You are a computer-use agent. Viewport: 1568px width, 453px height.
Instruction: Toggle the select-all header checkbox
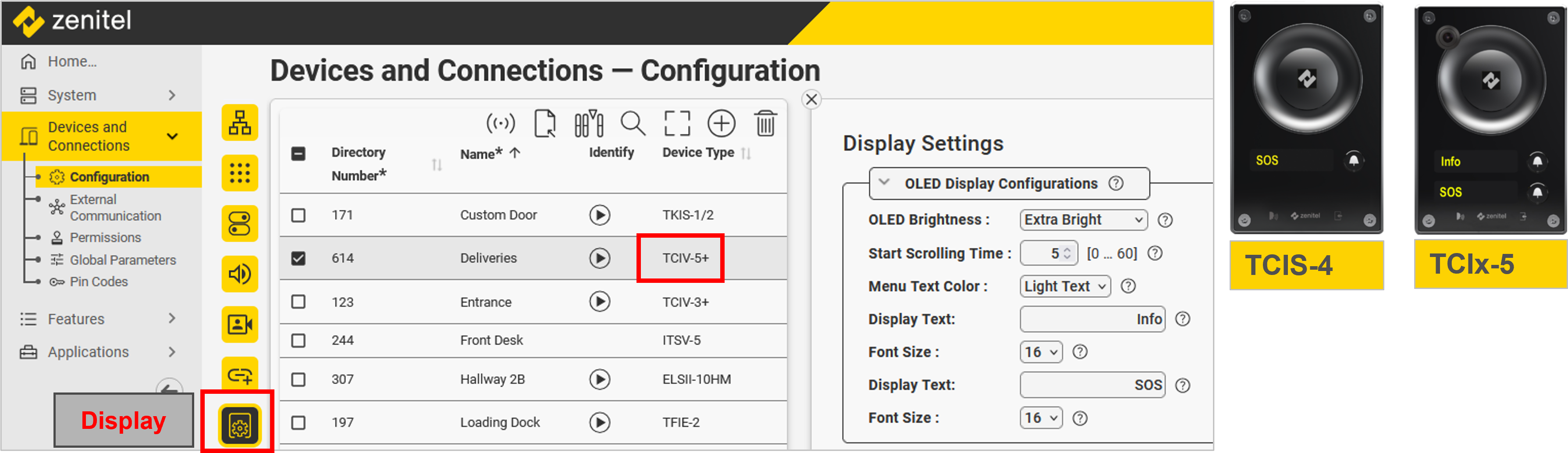(298, 153)
